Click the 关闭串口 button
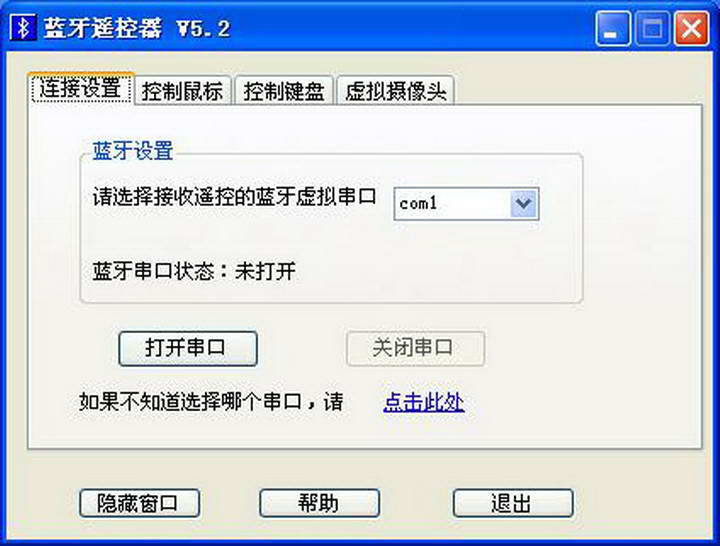 pos(415,349)
